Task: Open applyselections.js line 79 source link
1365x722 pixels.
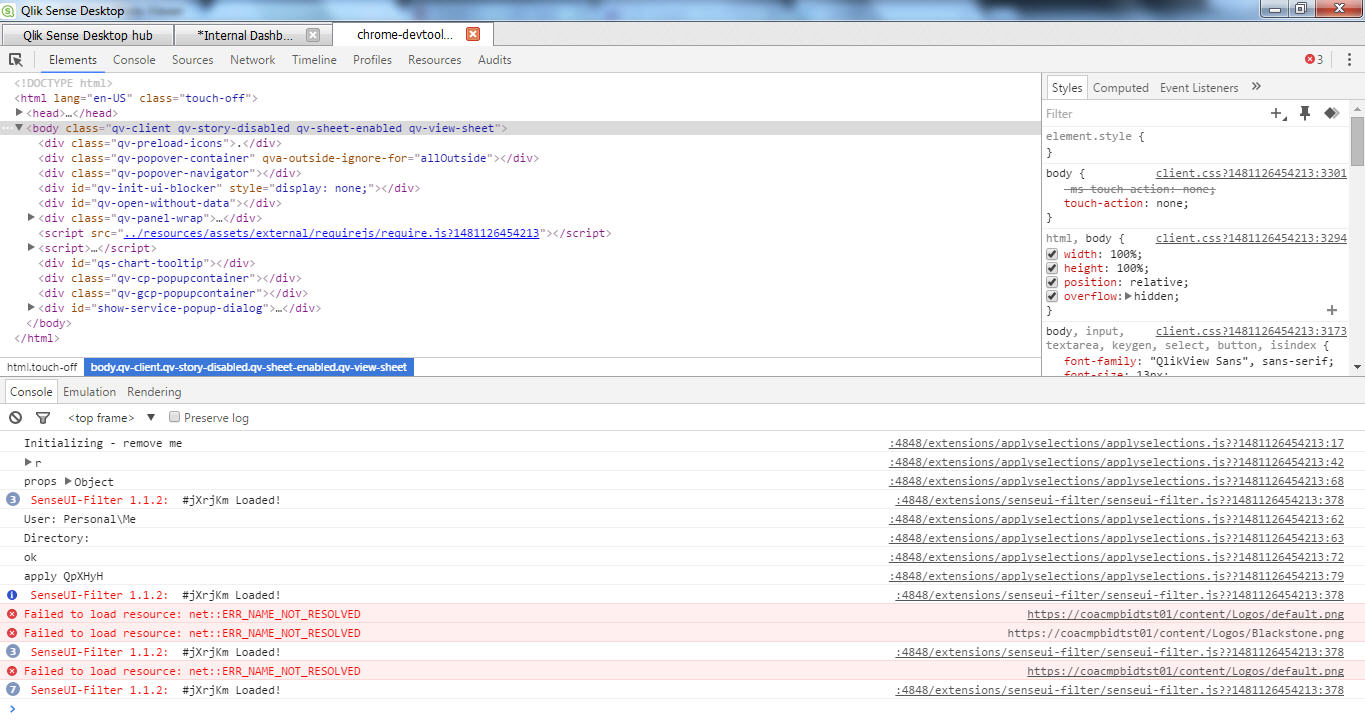Action: pos(1116,576)
